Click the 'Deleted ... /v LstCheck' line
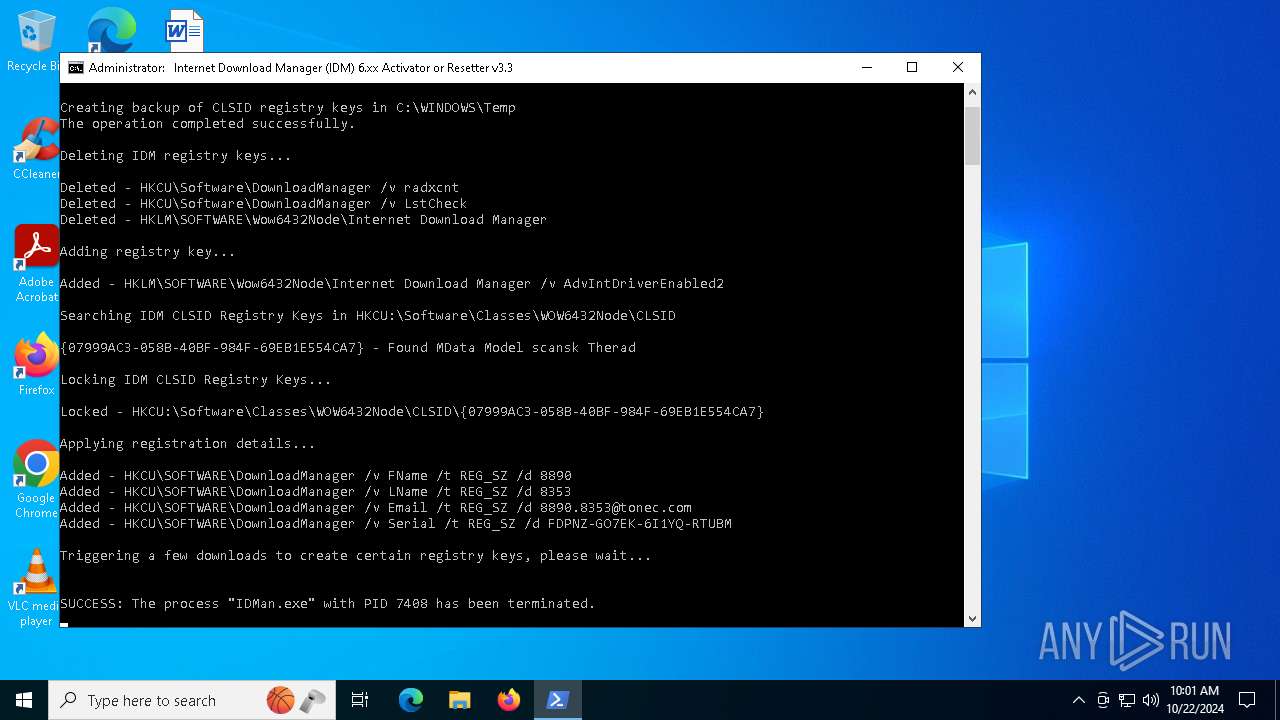 coord(263,203)
